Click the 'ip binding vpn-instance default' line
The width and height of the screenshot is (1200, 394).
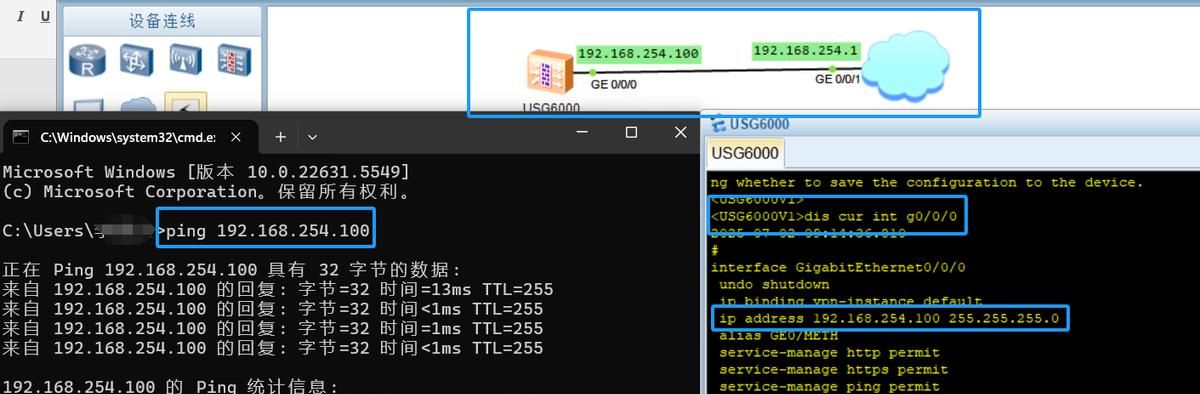pos(850,301)
